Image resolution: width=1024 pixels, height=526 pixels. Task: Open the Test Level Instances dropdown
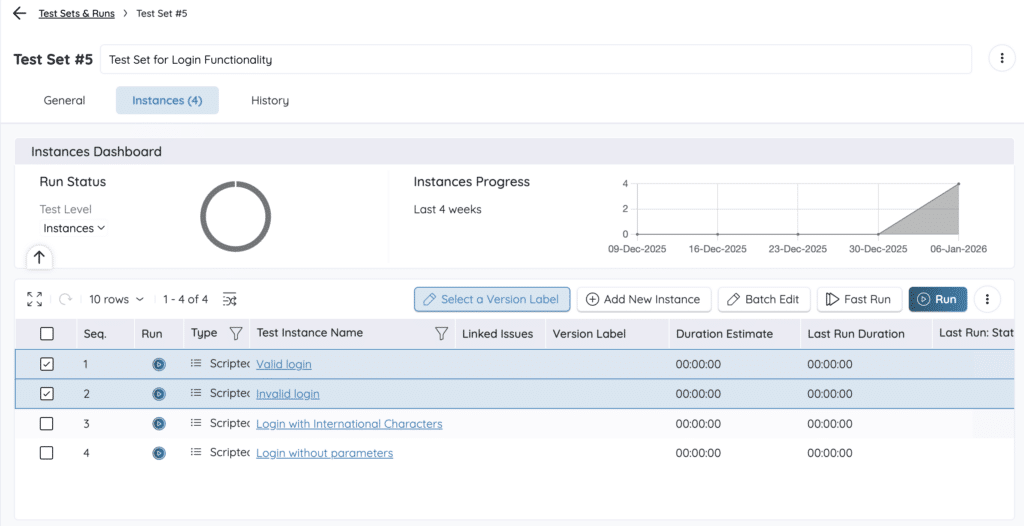click(74, 228)
